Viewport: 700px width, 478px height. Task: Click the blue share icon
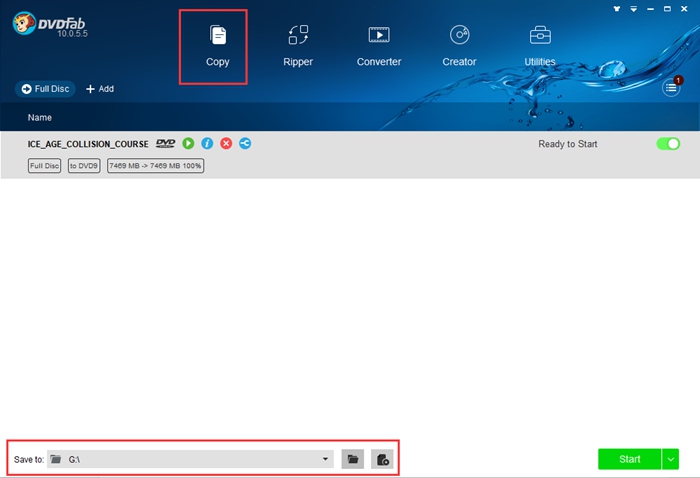(x=245, y=144)
